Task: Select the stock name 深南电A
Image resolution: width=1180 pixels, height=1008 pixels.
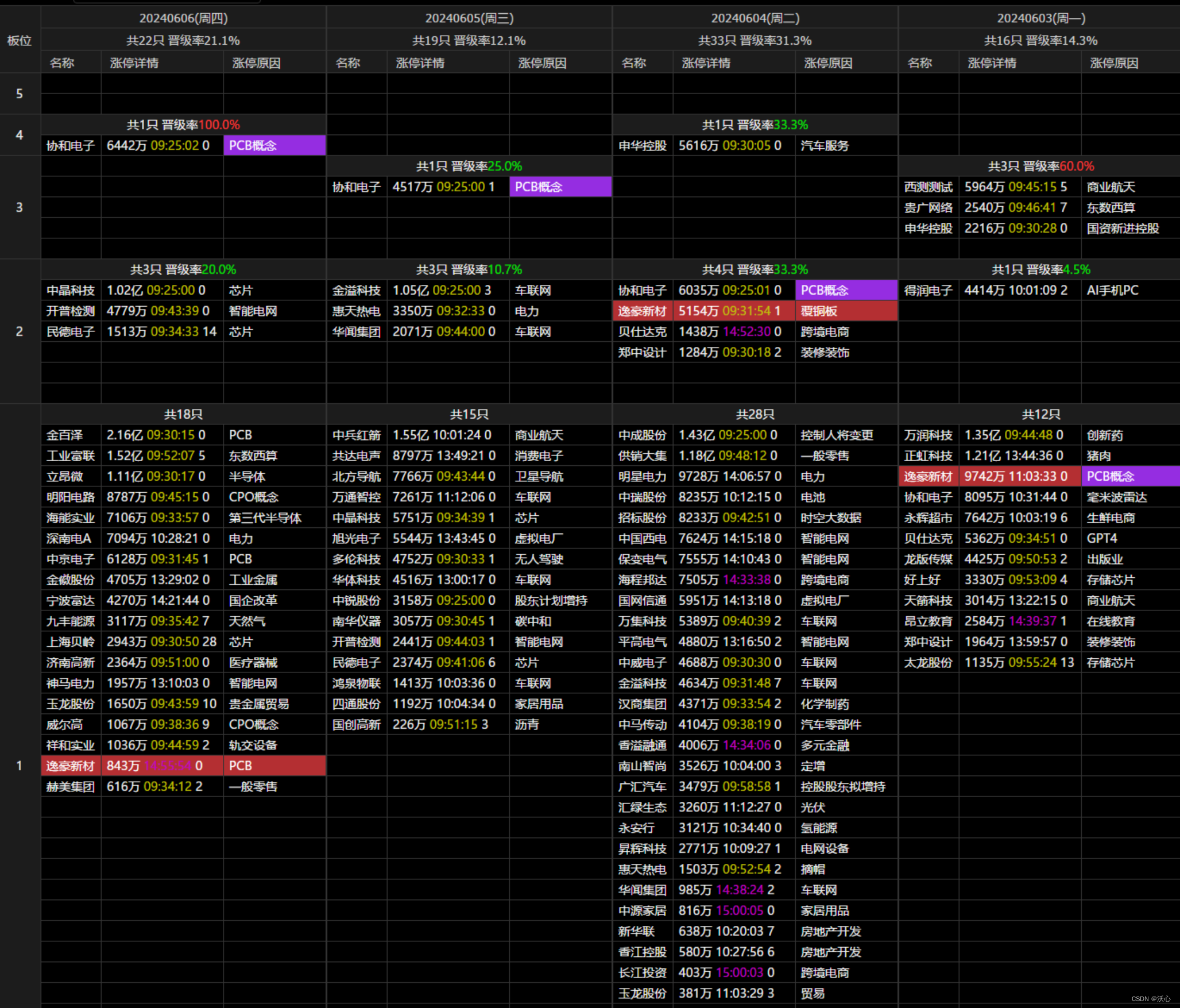Action: point(68,539)
